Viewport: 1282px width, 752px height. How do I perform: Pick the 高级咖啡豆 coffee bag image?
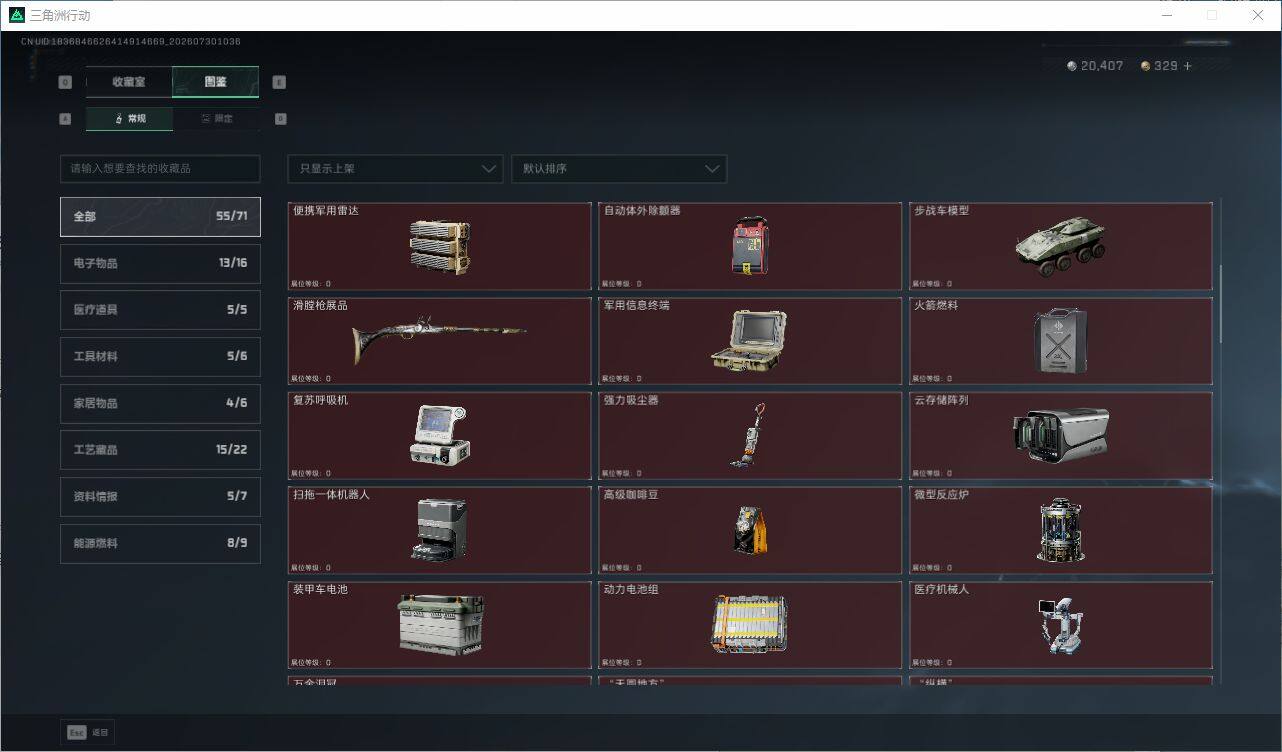pyautogui.click(x=750, y=529)
